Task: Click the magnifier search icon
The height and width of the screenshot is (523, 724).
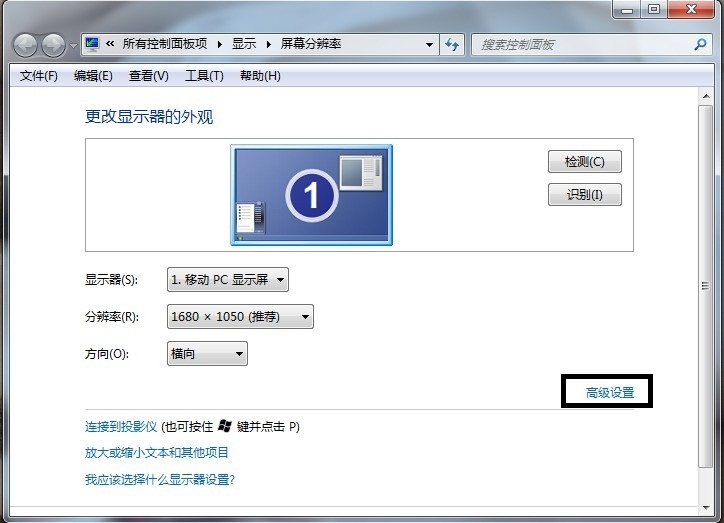Action: click(700, 44)
